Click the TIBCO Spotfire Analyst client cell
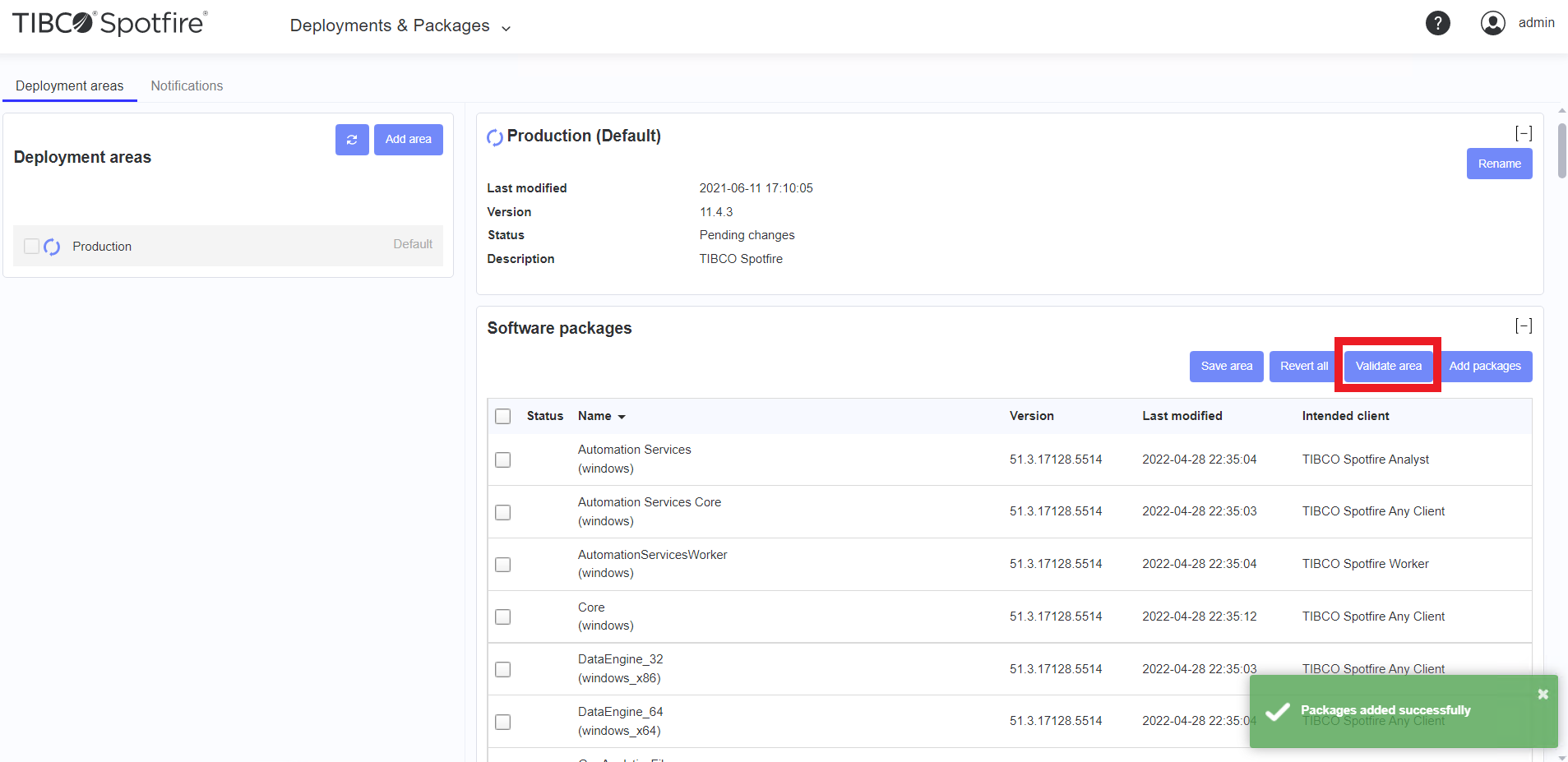The width and height of the screenshot is (1568, 762). click(1365, 460)
